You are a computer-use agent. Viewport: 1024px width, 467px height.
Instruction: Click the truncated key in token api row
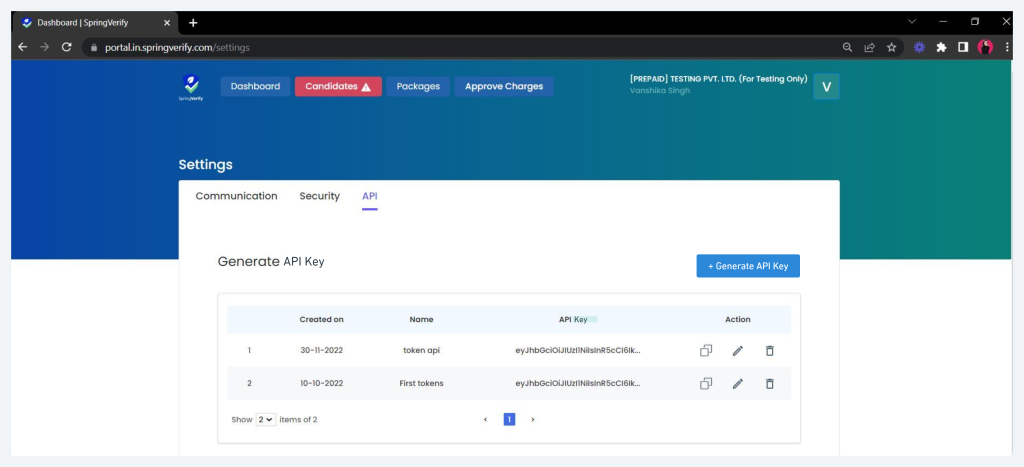[578, 350]
